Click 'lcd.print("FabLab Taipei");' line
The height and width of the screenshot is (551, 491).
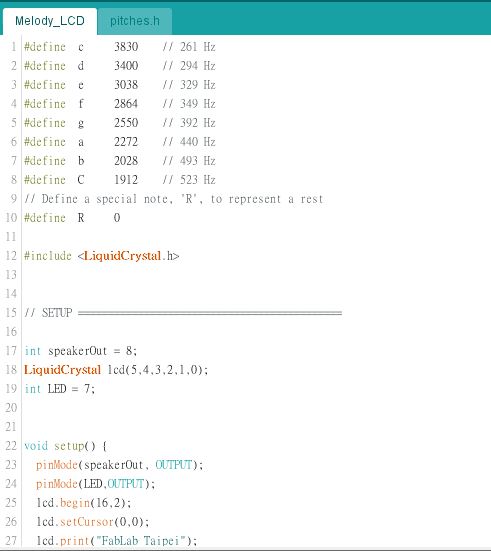(x=117, y=540)
